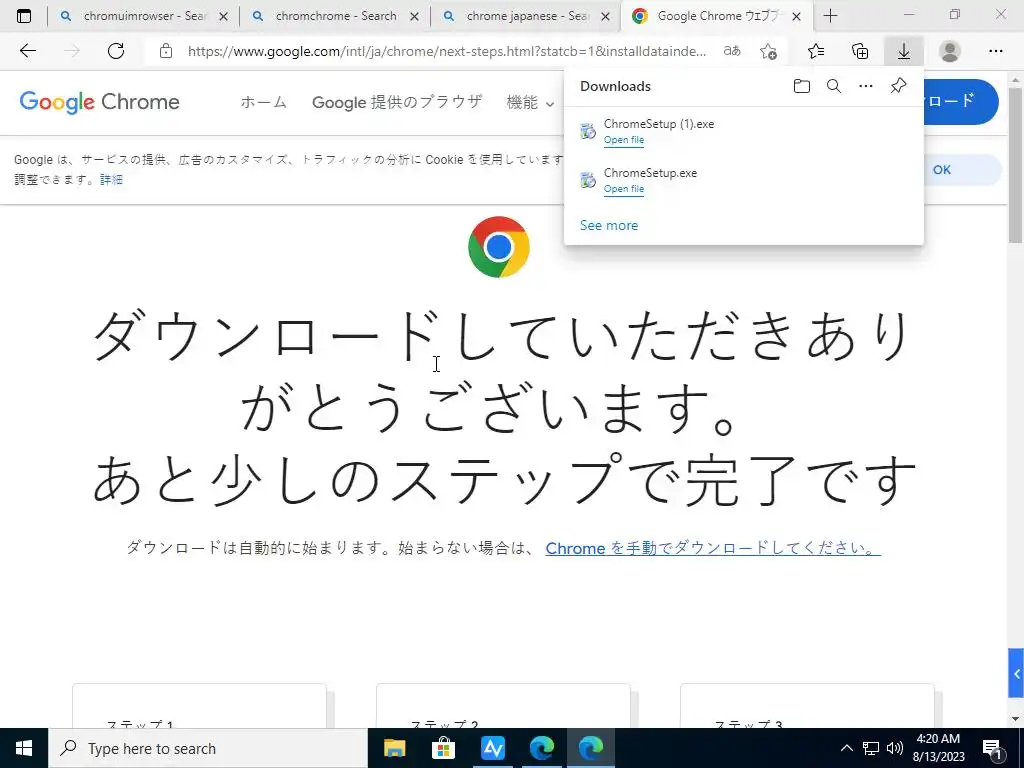Close the chrome japanese search tab
The width and height of the screenshot is (1024, 768).
pos(605,17)
